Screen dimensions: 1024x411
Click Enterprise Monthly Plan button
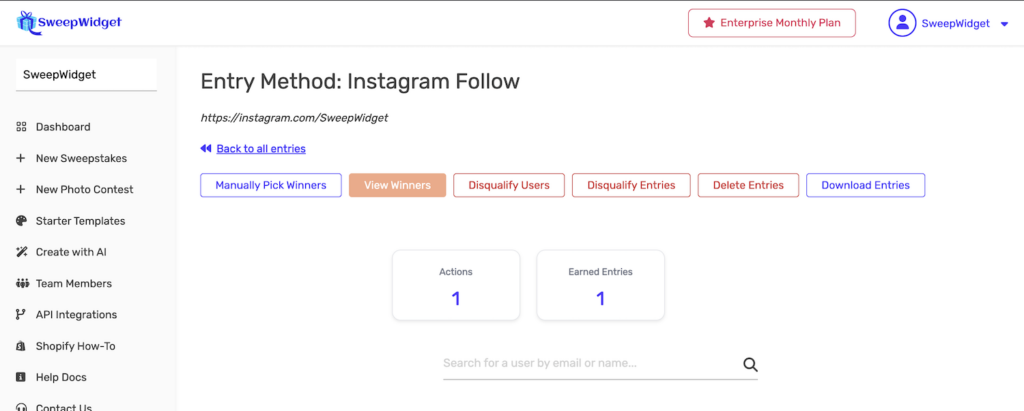pyautogui.click(x=771, y=23)
